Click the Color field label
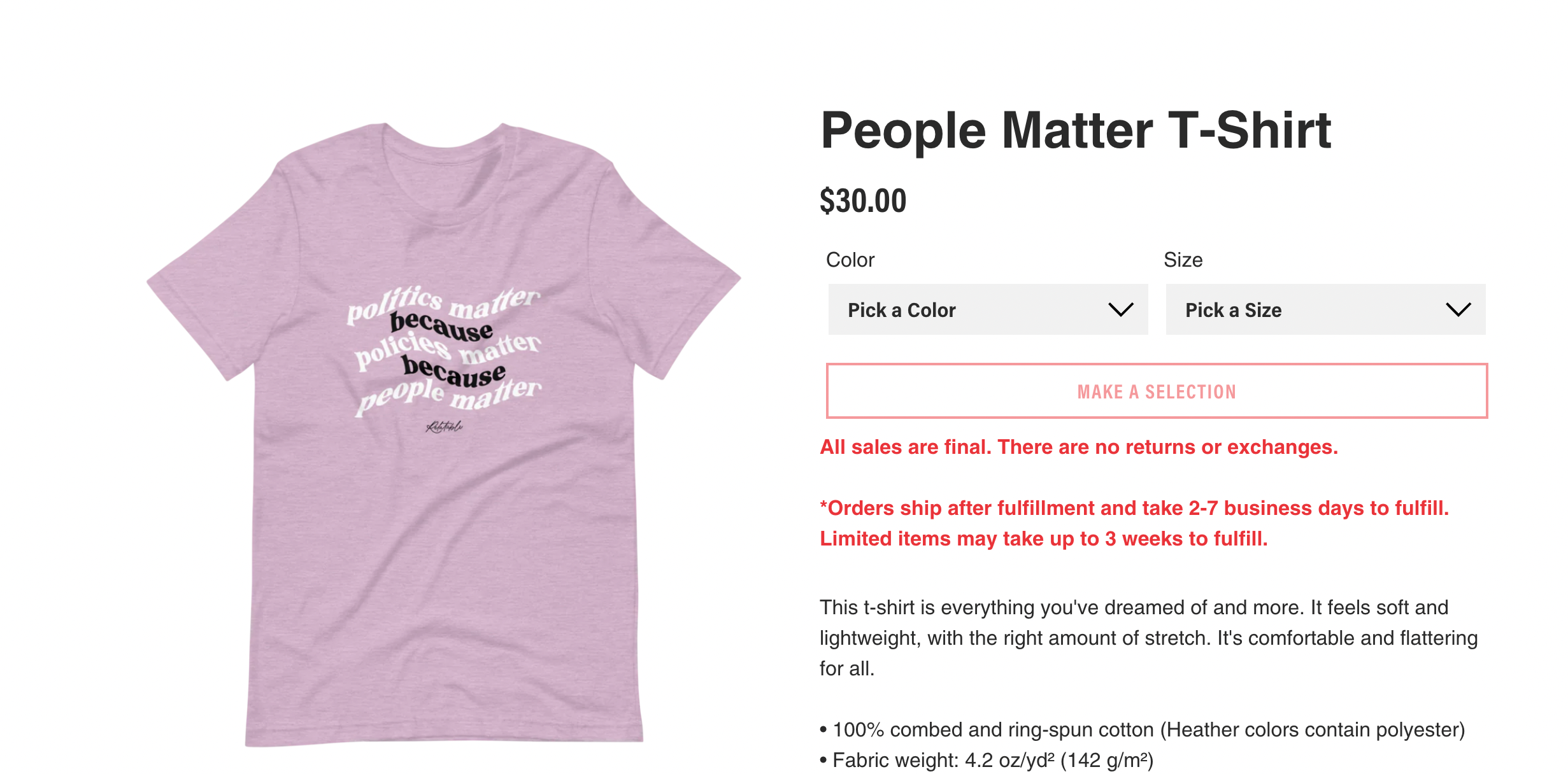The width and height of the screenshot is (1568, 774). 850,260
